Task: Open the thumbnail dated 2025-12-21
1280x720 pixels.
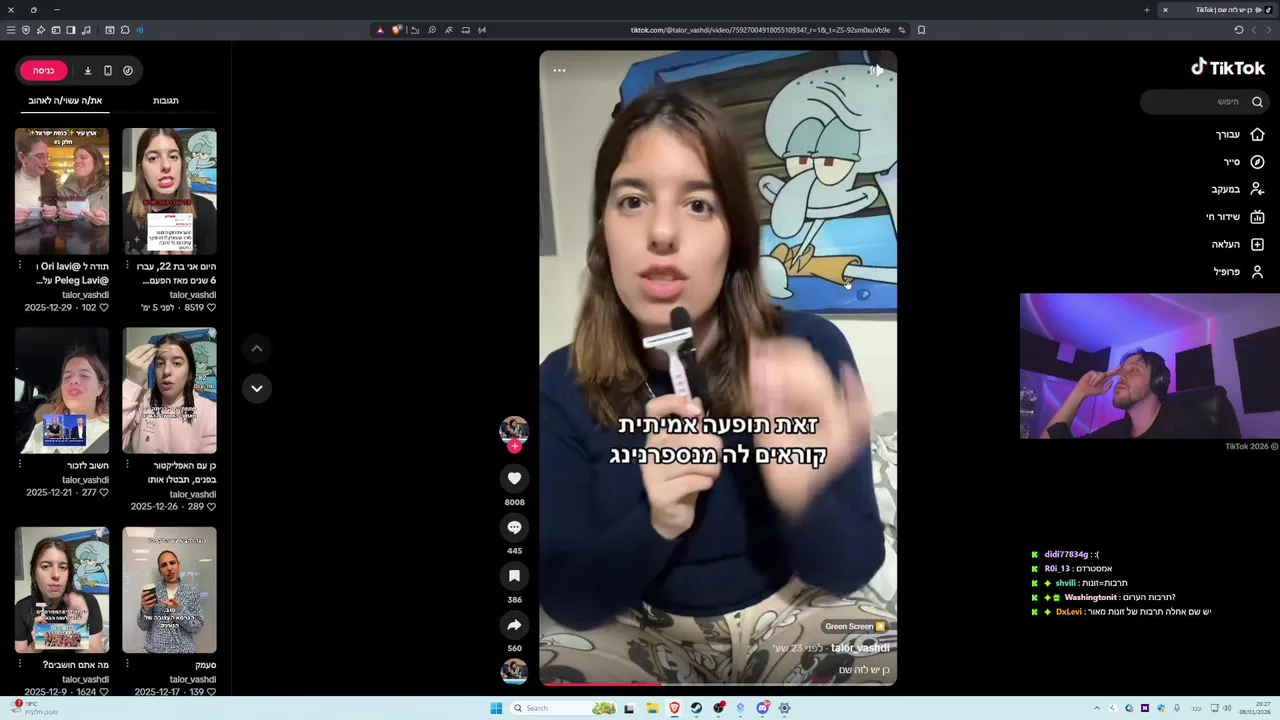Action: pyautogui.click(x=62, y=390)
